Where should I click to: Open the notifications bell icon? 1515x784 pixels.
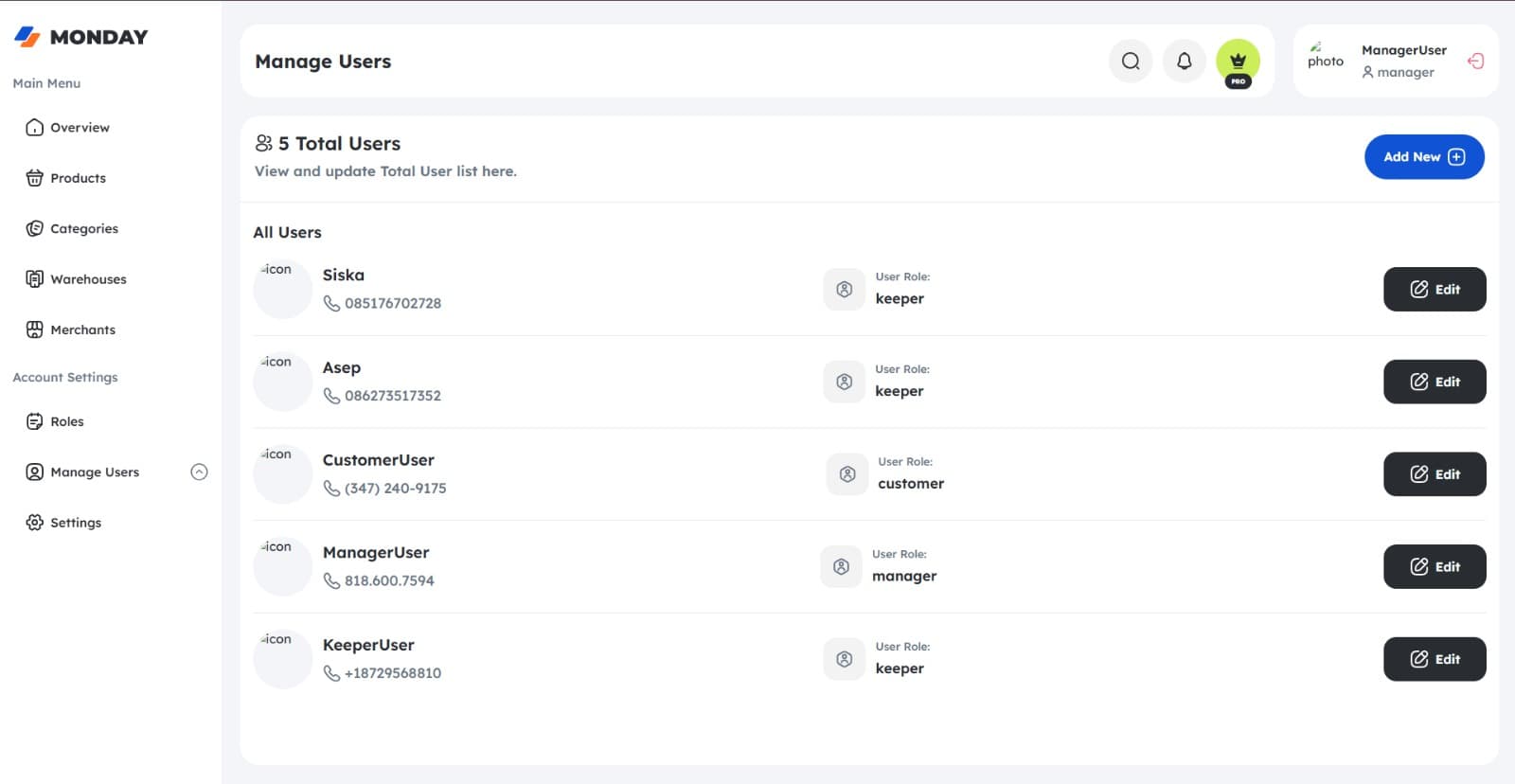click(x=1185, y=62)
